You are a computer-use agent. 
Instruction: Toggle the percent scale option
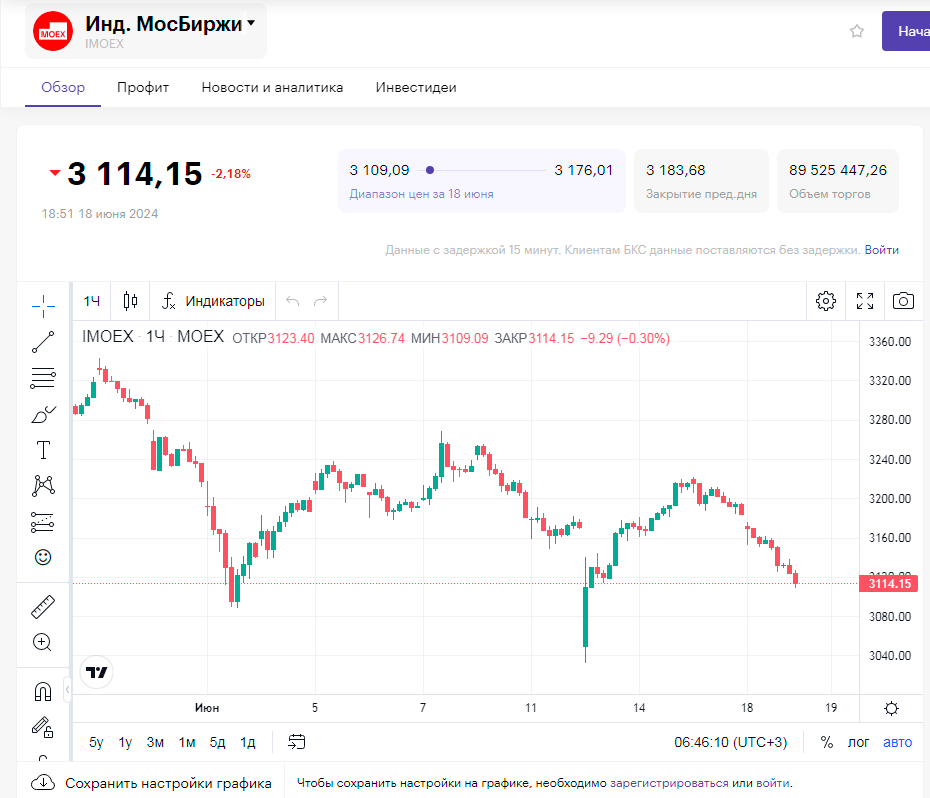pos(827,742)
